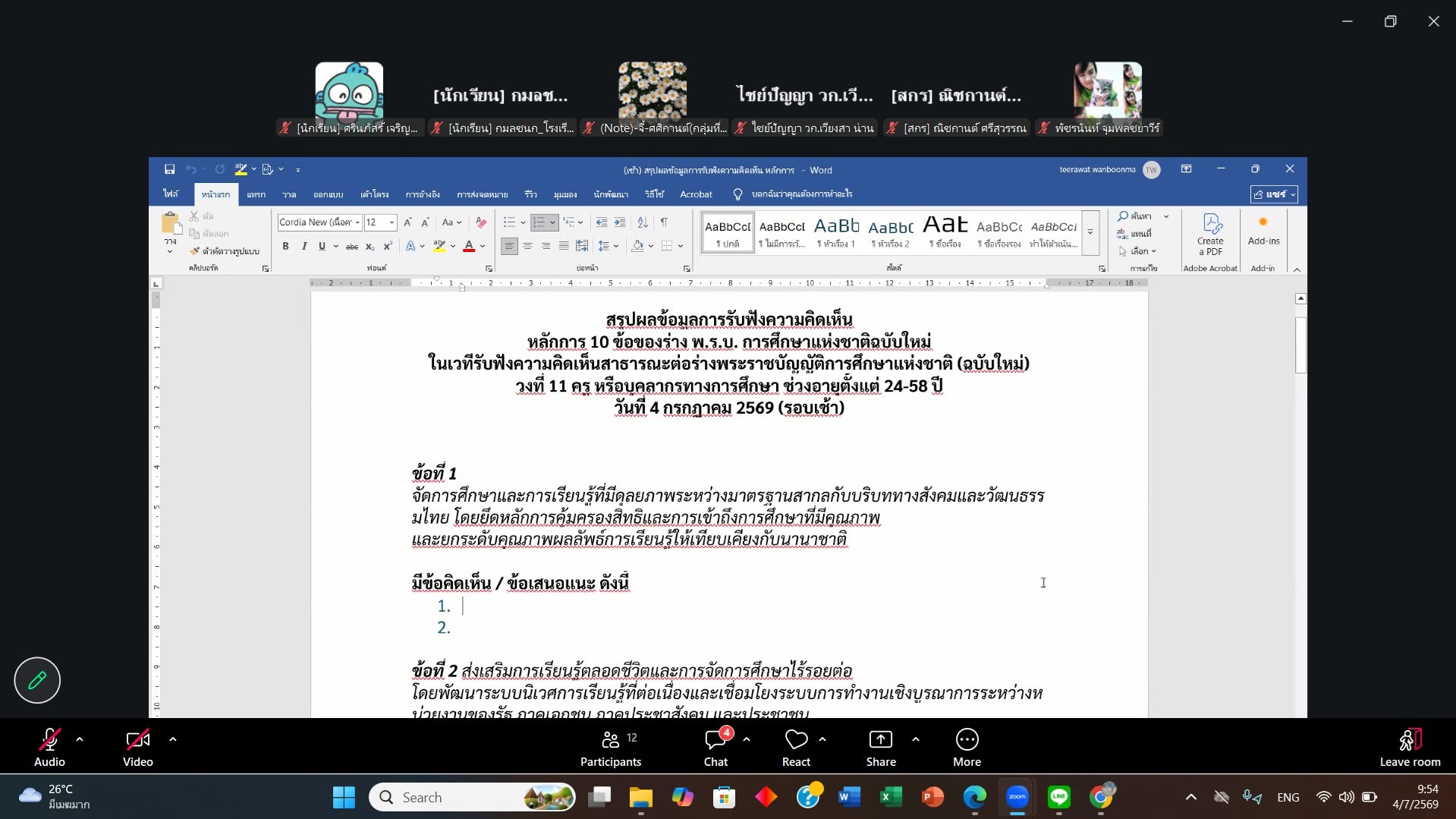
Task: Open the font name dropdown Cordia New
Action: coord(357,222)
